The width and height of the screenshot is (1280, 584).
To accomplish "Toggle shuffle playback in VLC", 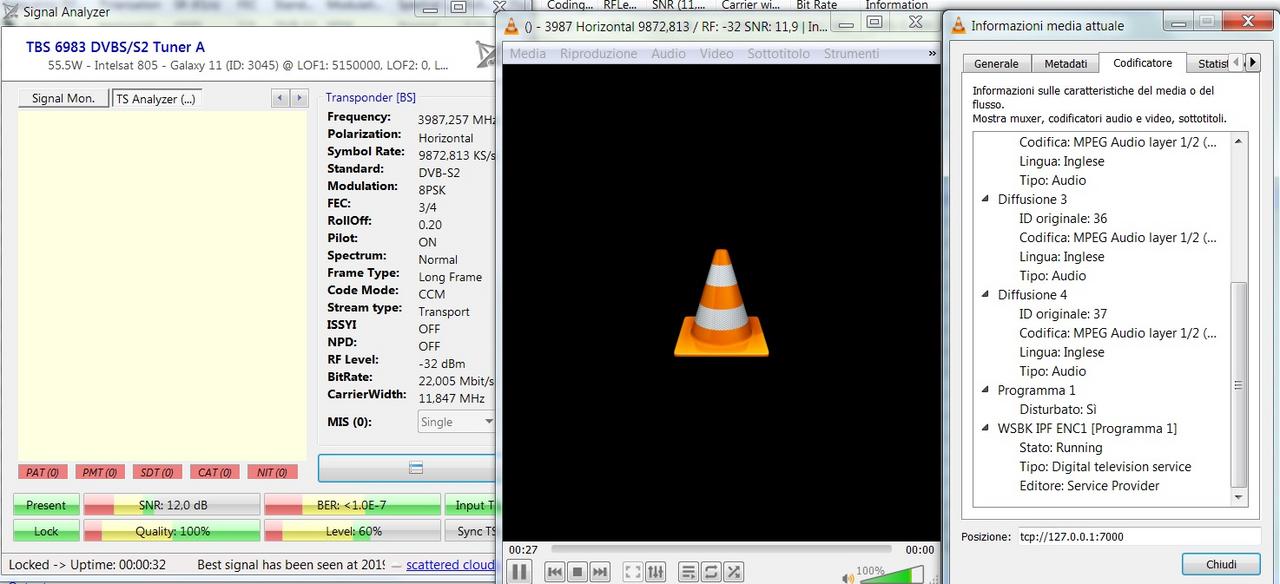I will pyautogui.click(x=734, y=572).
